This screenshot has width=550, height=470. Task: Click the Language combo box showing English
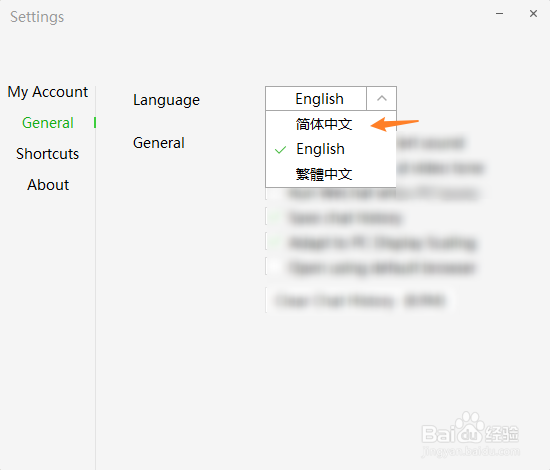(x=331, y=99)
